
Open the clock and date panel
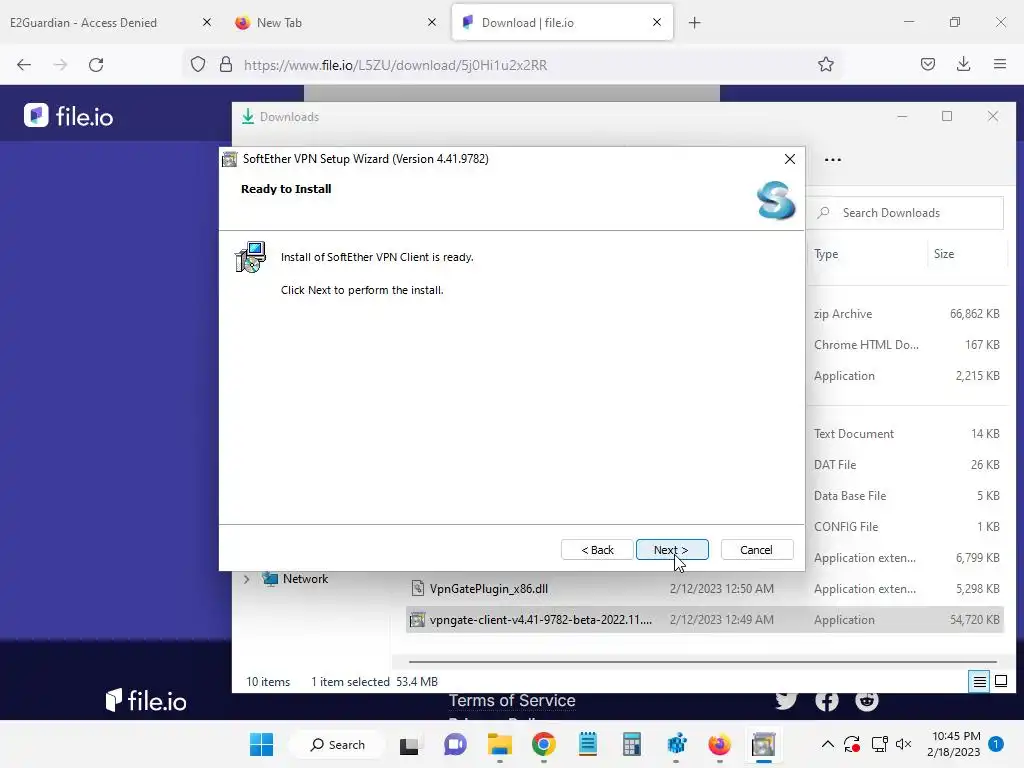[954, 744]
